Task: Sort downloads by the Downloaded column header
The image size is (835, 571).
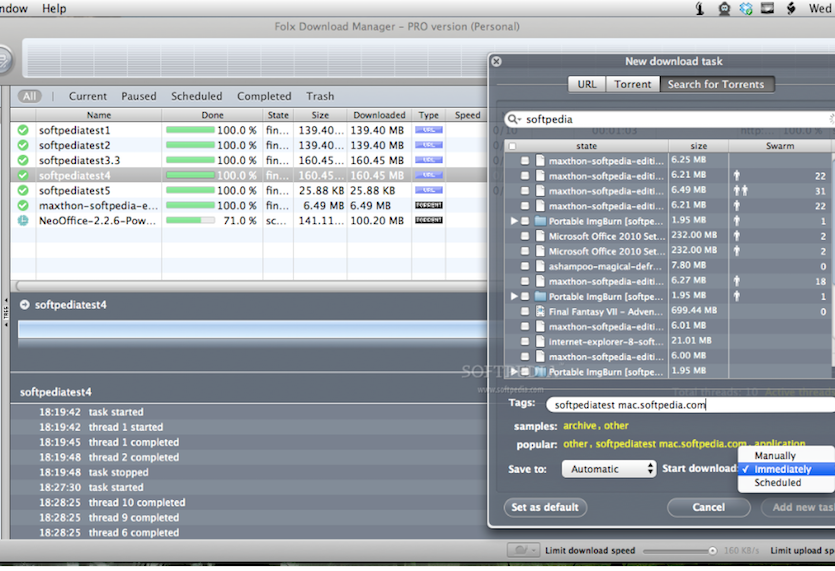Action: click(x=379, y=115)
